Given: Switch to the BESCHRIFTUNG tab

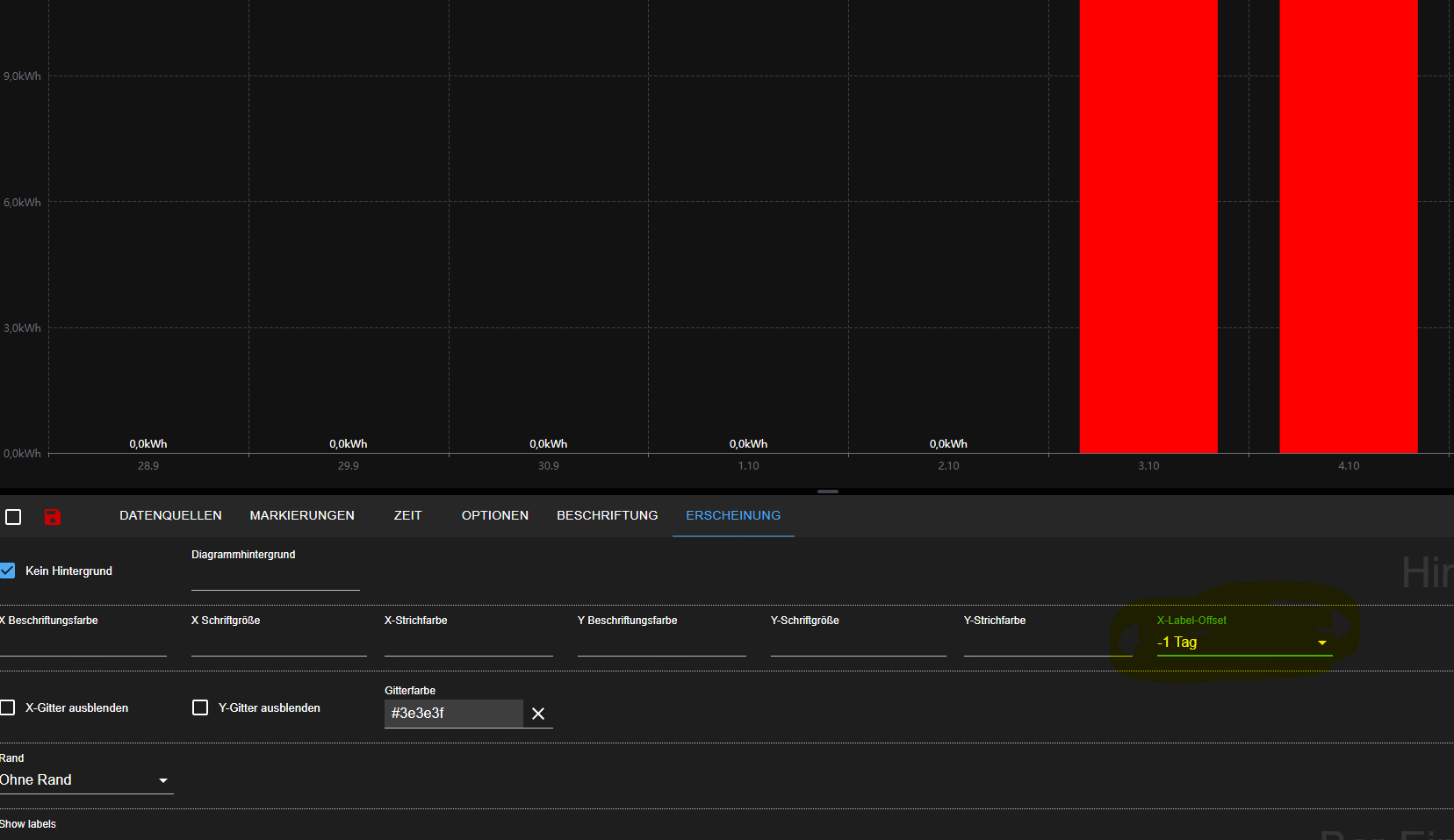Looking at the screenshot, I should click(607, 515).
